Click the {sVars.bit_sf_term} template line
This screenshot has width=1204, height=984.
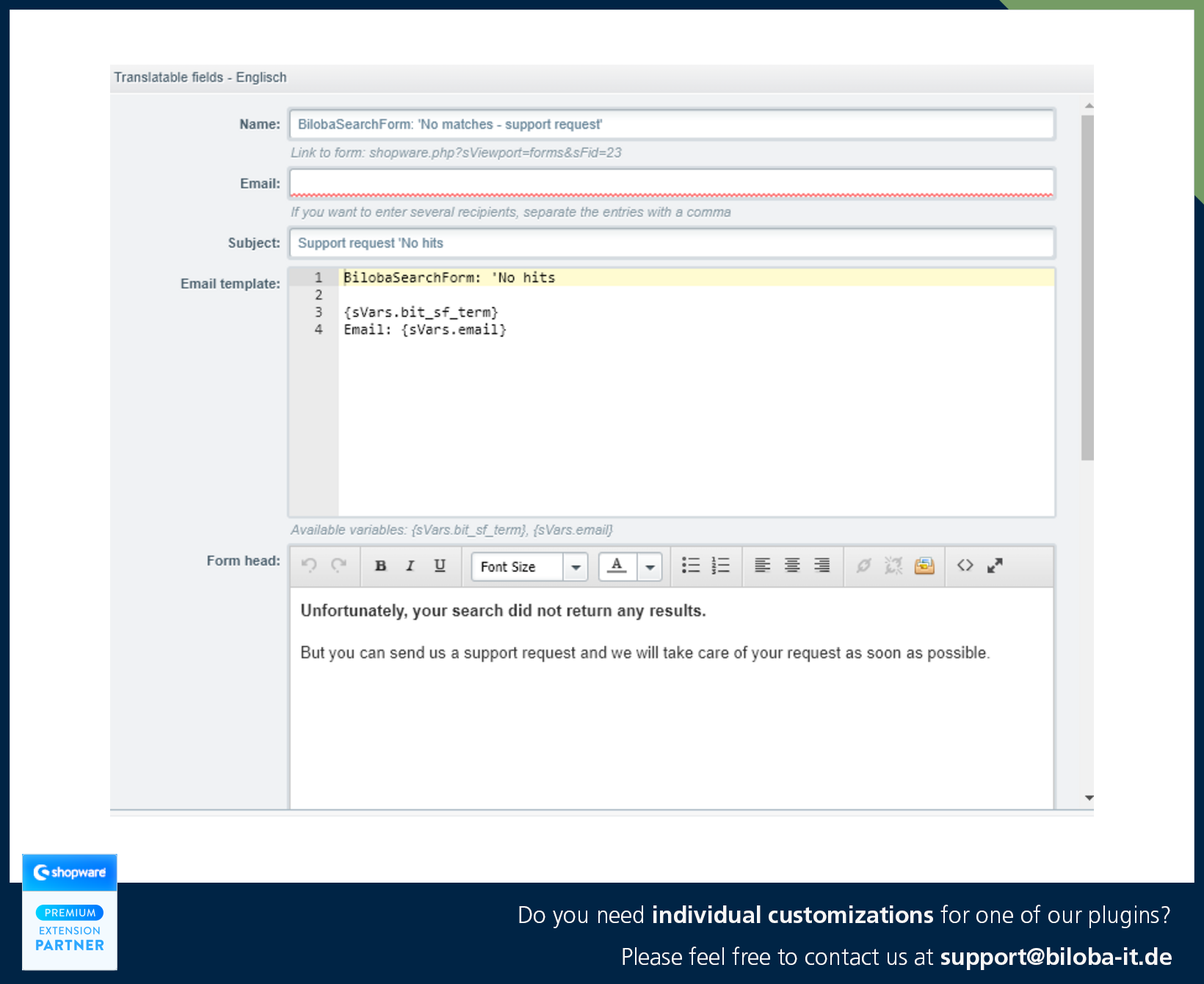(x=421, y=312)
